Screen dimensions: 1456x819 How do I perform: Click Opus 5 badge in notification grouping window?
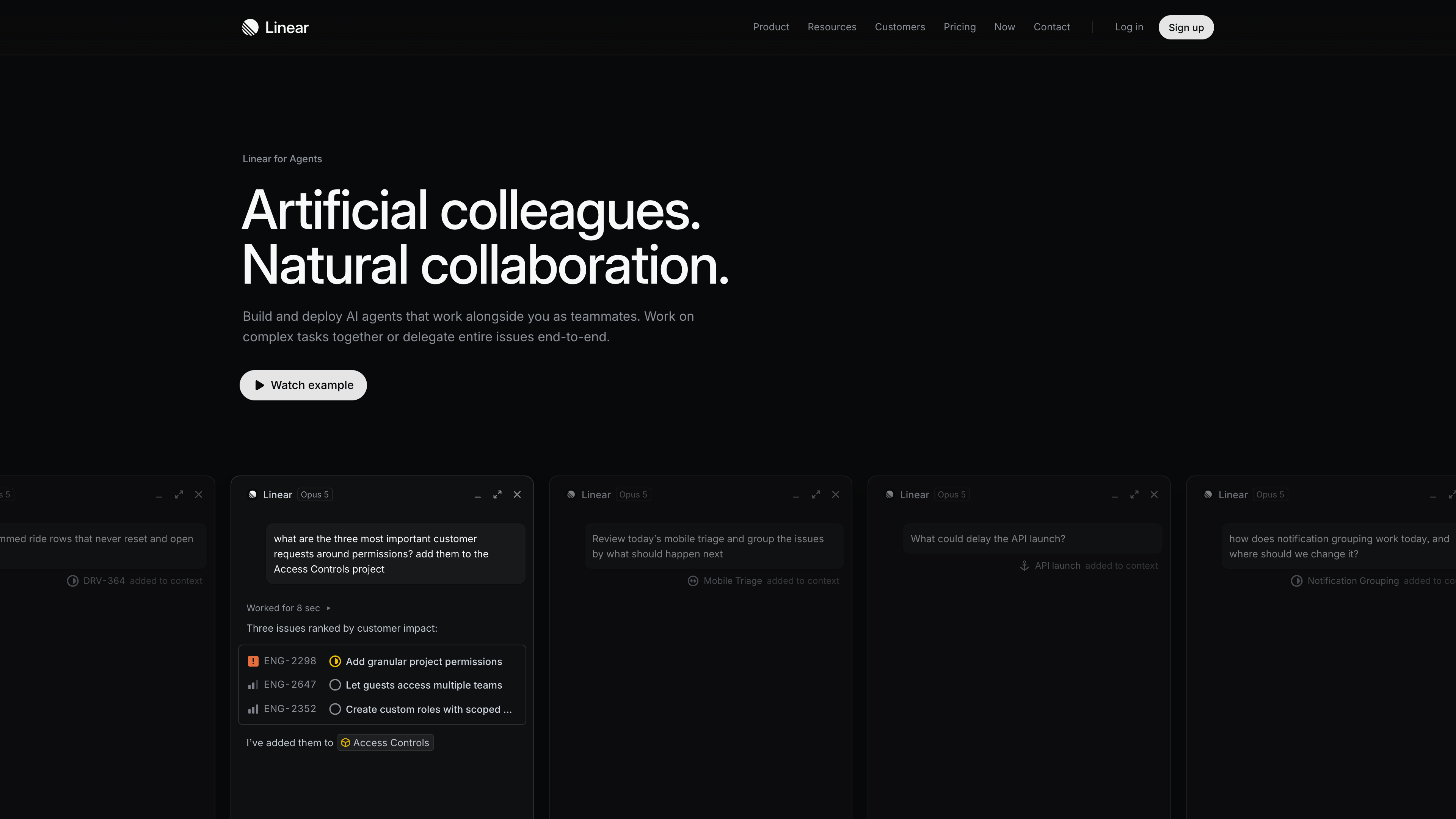click(x=1270, y=494)
